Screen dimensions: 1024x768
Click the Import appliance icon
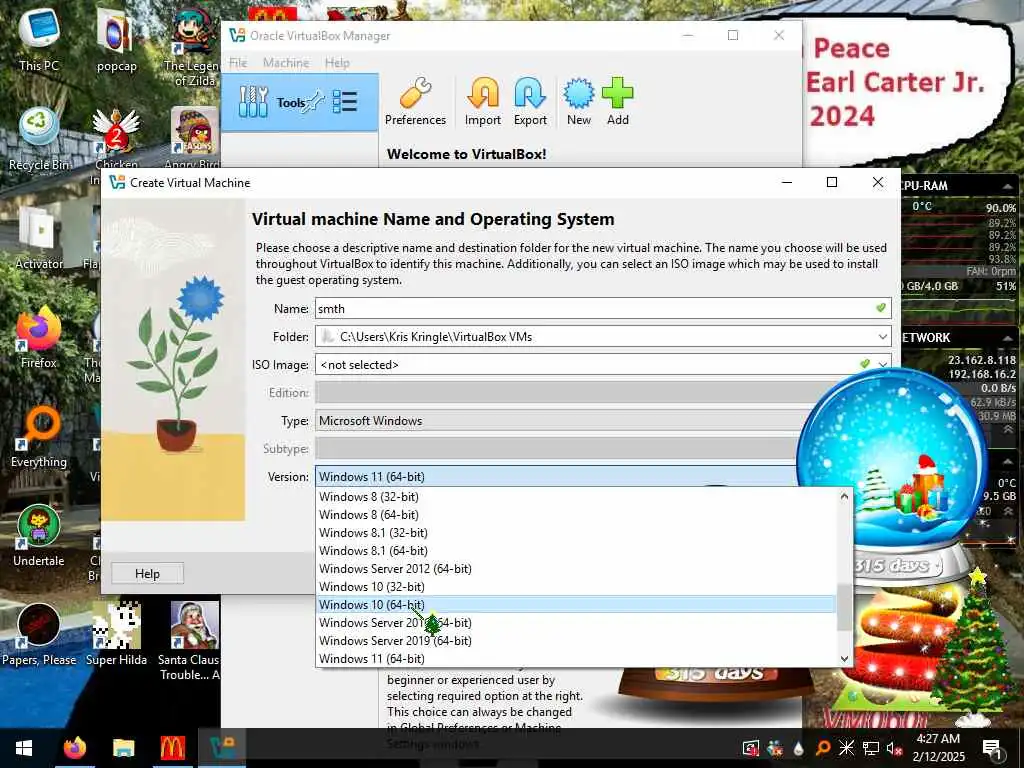483,101
